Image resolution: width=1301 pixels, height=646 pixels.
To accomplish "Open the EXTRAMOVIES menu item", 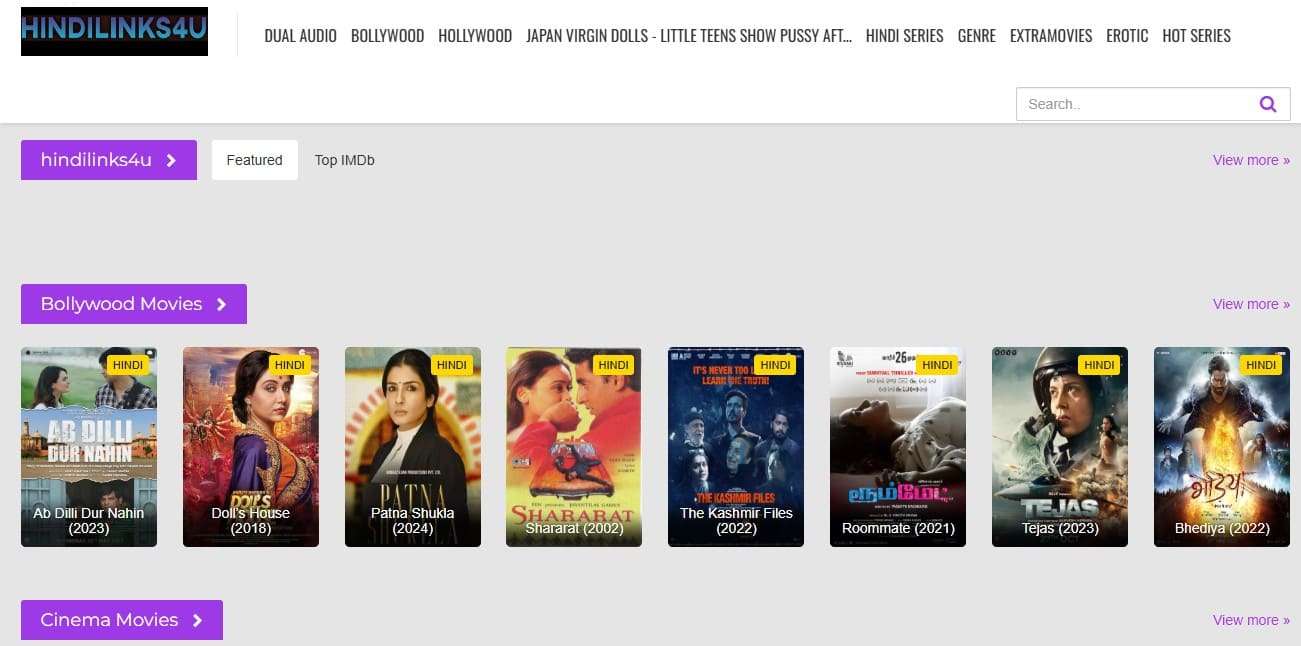I will click(1051, 36).
